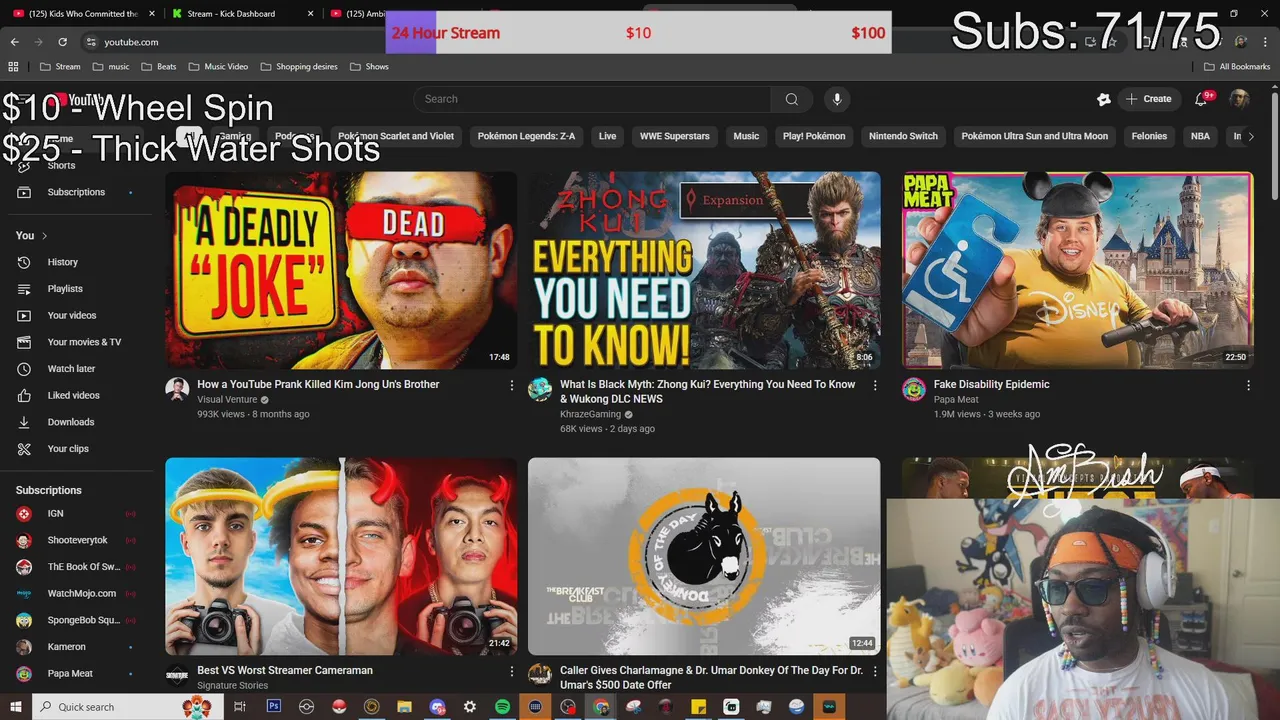Open WatchMojo.com subscription channel
Image resolution: width=1280 pixels, height=720 pixels.
77,593
